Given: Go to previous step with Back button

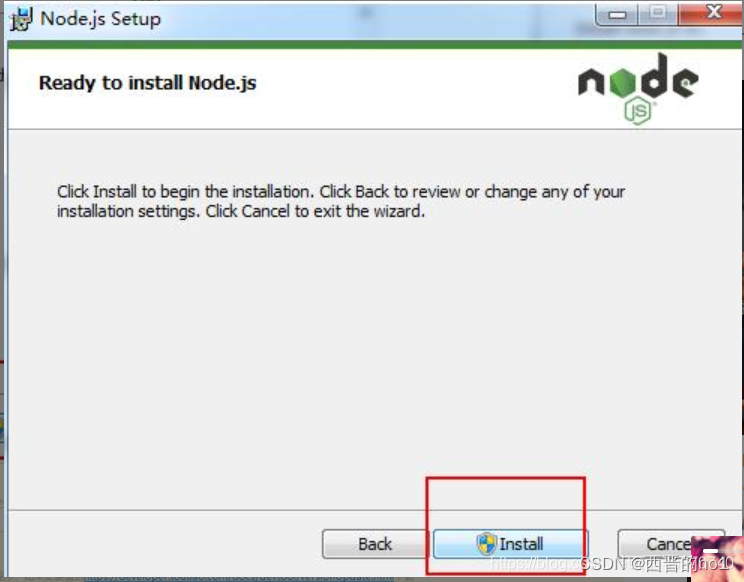Looking at the screenshot, I should point(375,544).
